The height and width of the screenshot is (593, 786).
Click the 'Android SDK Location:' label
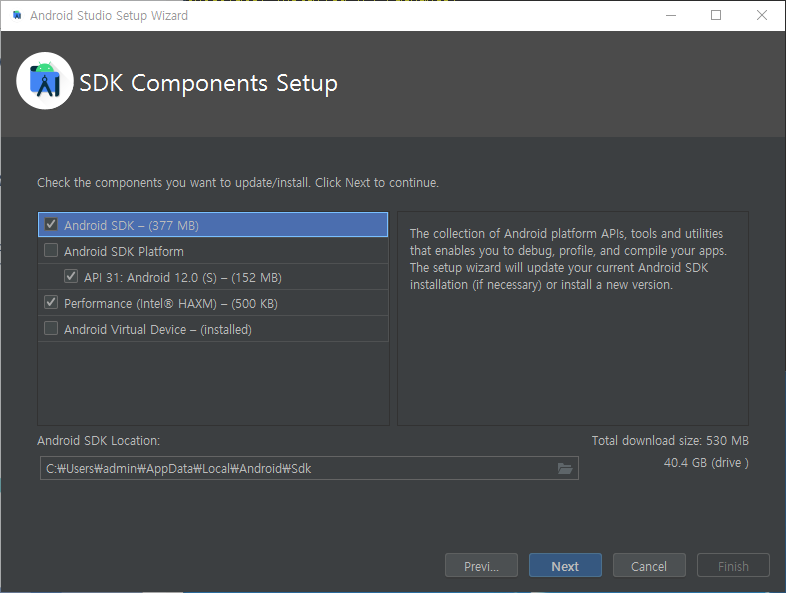[98, 441]
